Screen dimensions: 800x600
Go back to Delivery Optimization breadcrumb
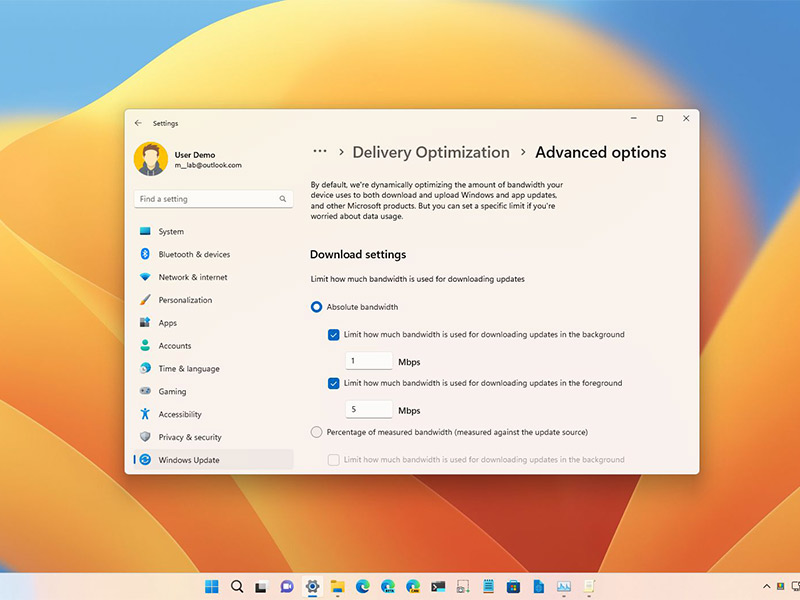coord(431,152)
